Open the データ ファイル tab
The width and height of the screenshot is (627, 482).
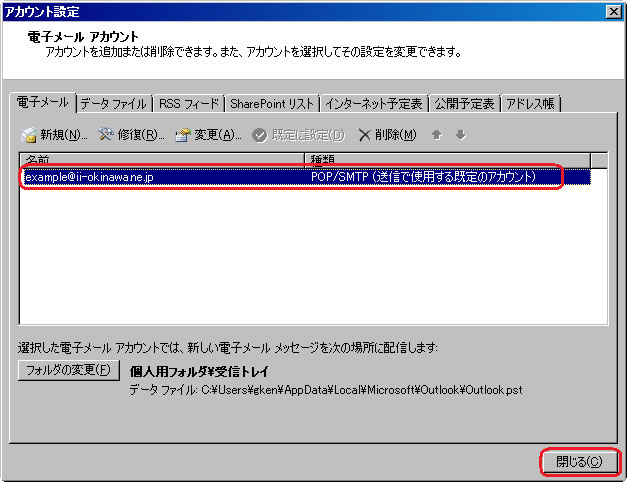114,104
